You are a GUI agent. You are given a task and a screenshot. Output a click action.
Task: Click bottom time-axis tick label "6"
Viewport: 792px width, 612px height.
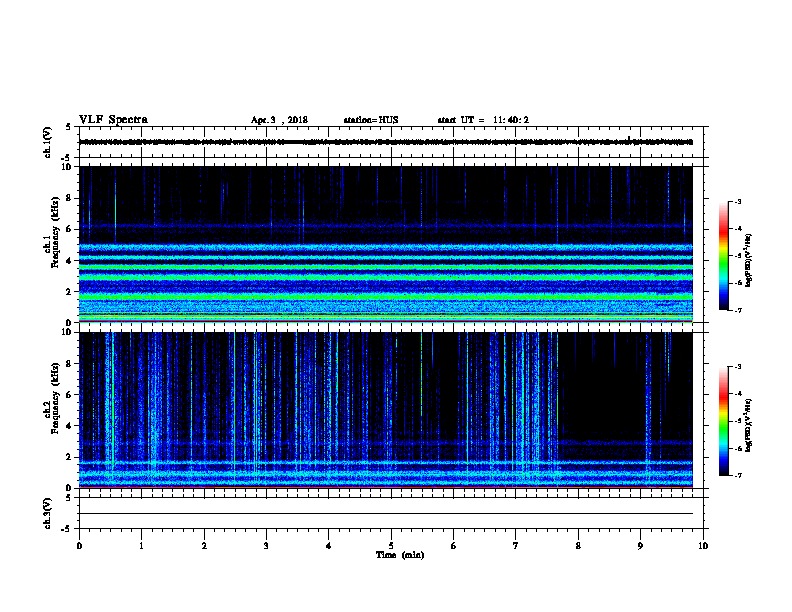click(x=454, y=546)
